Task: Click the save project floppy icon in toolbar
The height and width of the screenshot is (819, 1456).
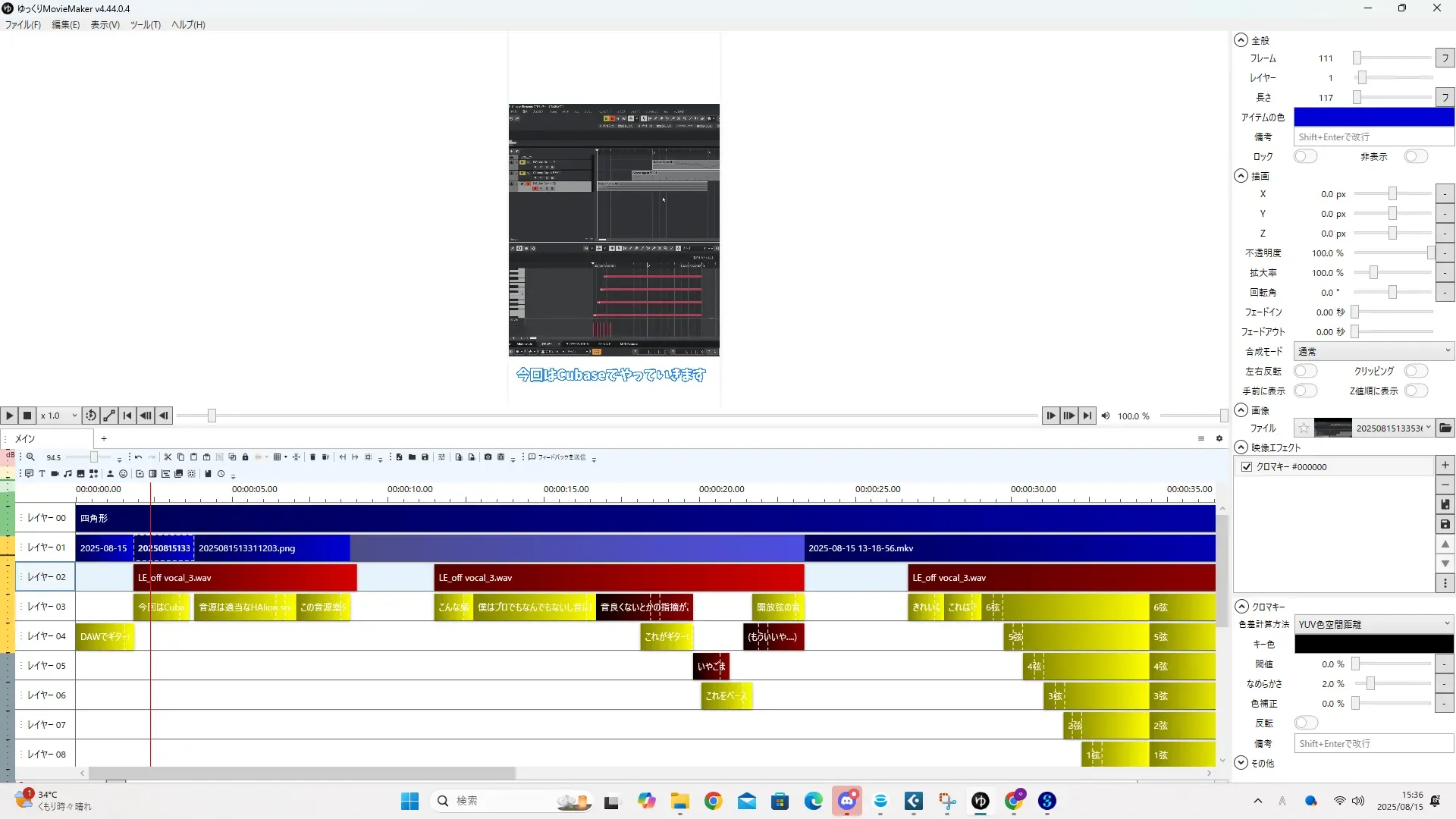Action: (425, 457)
